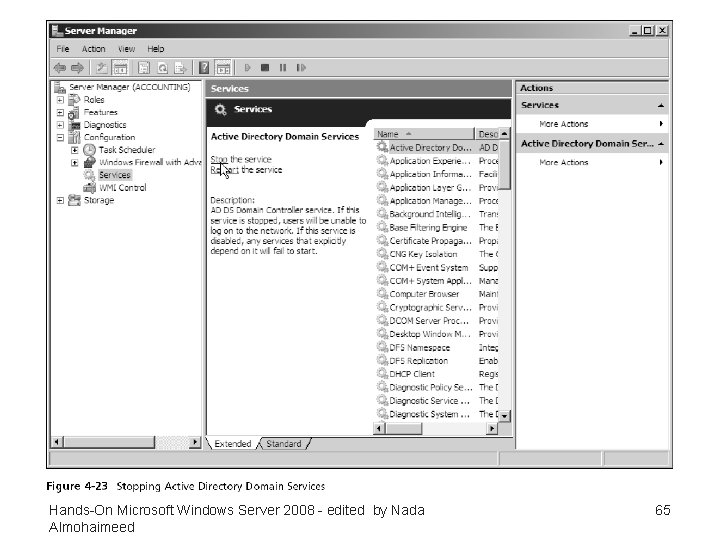Open the File menu
The image size is (720, 540).
[x=63, y=49]
